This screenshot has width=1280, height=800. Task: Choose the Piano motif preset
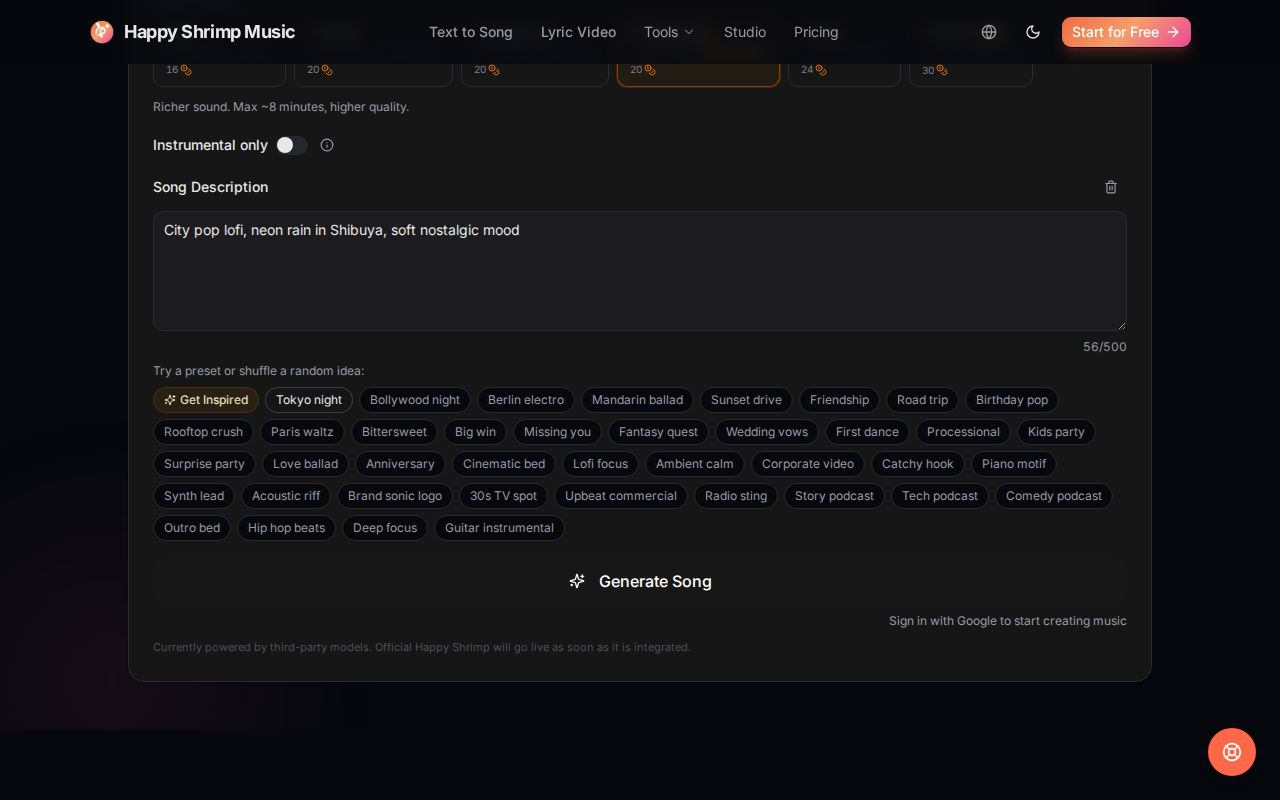[1014, 464]
